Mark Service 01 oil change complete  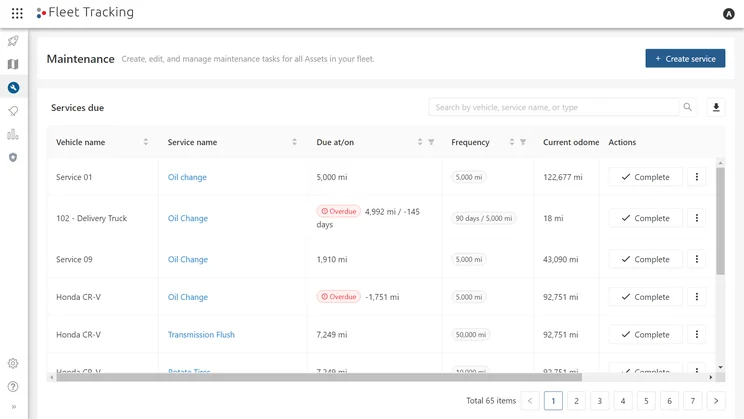tap(646, 177)
